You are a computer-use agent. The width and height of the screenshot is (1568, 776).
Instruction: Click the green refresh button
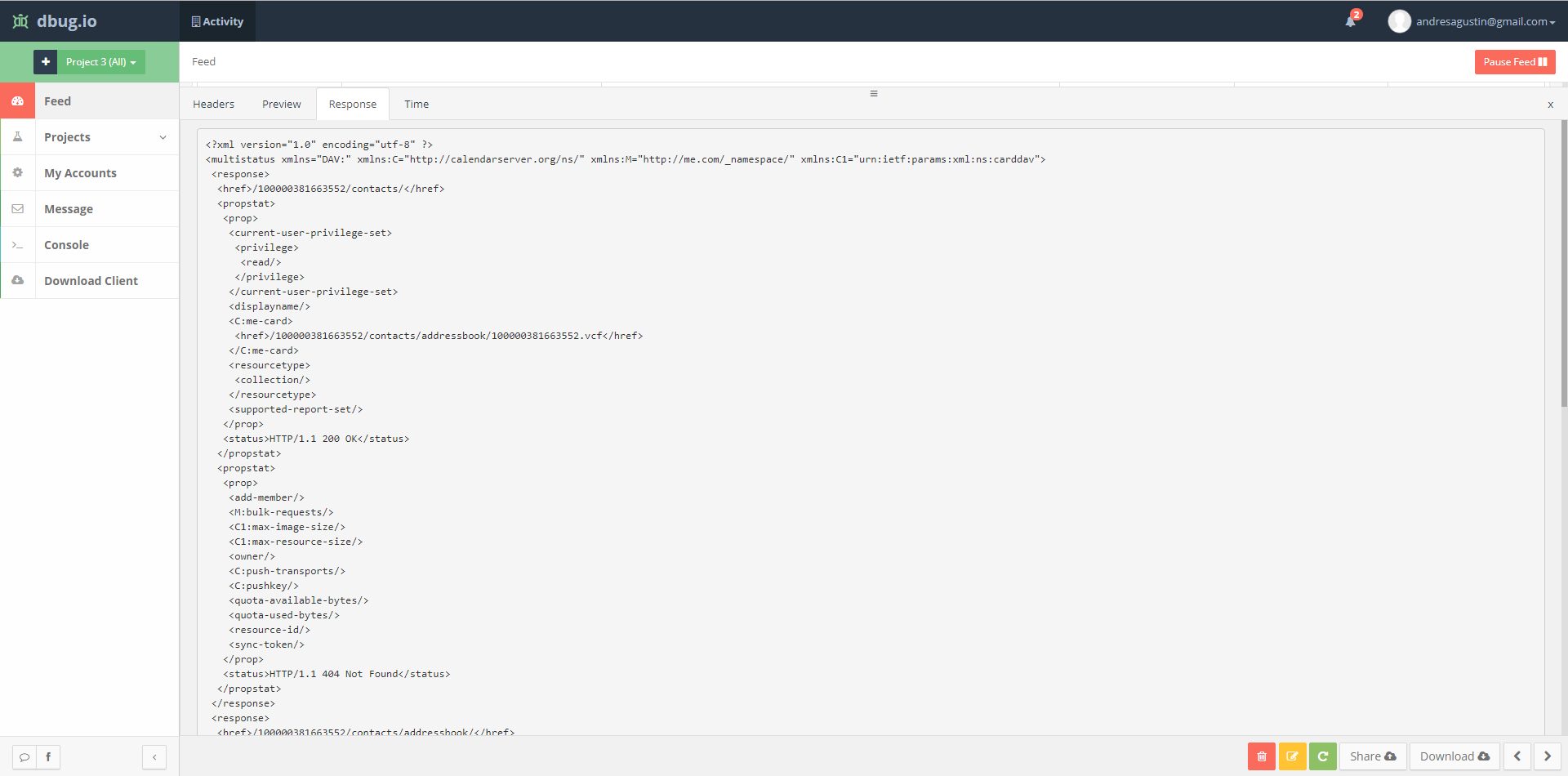[x=1322, y=756]
